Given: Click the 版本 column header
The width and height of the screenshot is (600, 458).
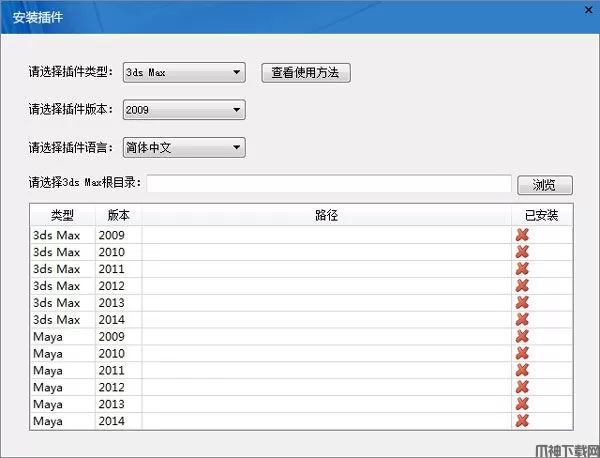Looking at the screenshot, I should [118, 215].
